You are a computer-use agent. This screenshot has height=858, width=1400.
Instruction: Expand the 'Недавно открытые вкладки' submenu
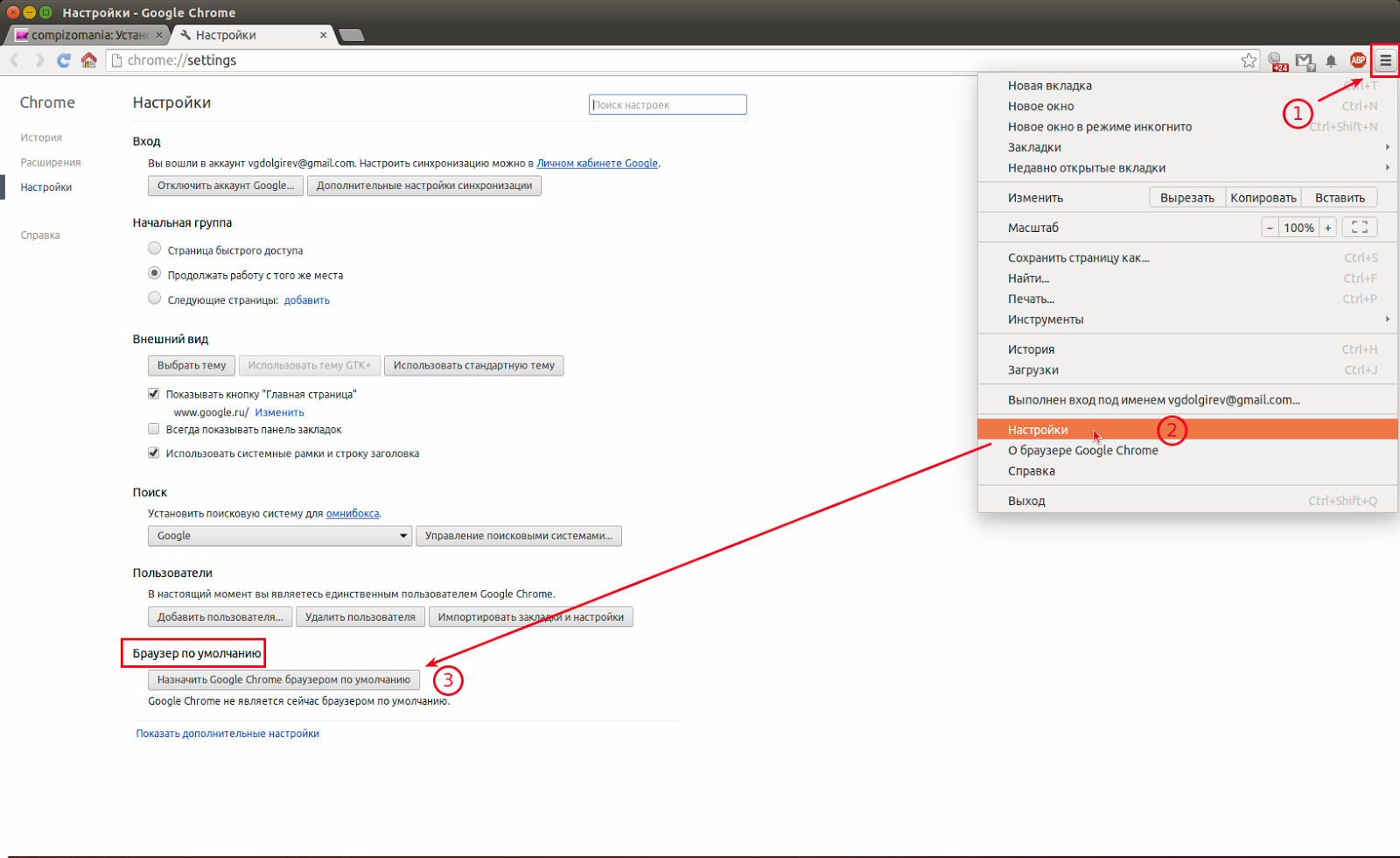tap(1187, 168)
